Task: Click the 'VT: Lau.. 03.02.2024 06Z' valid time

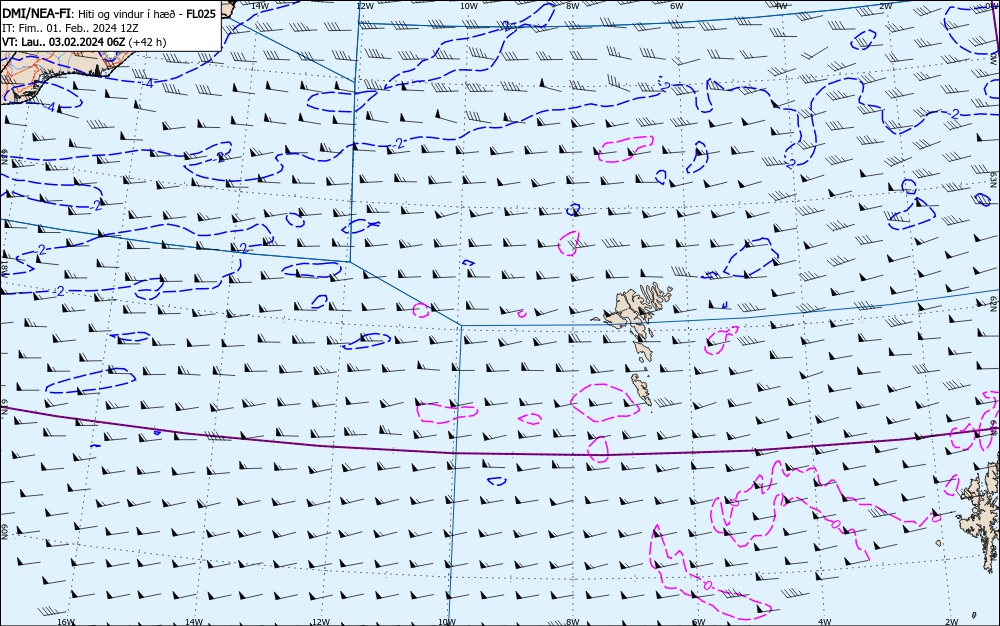Action: [63, 42]
